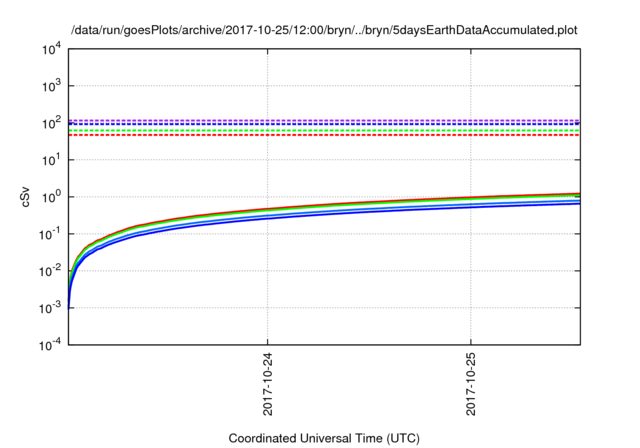Click the Coordinated Universal Time (UTC) label
Screen dimensions: 640x448
[x=324, y=438]
